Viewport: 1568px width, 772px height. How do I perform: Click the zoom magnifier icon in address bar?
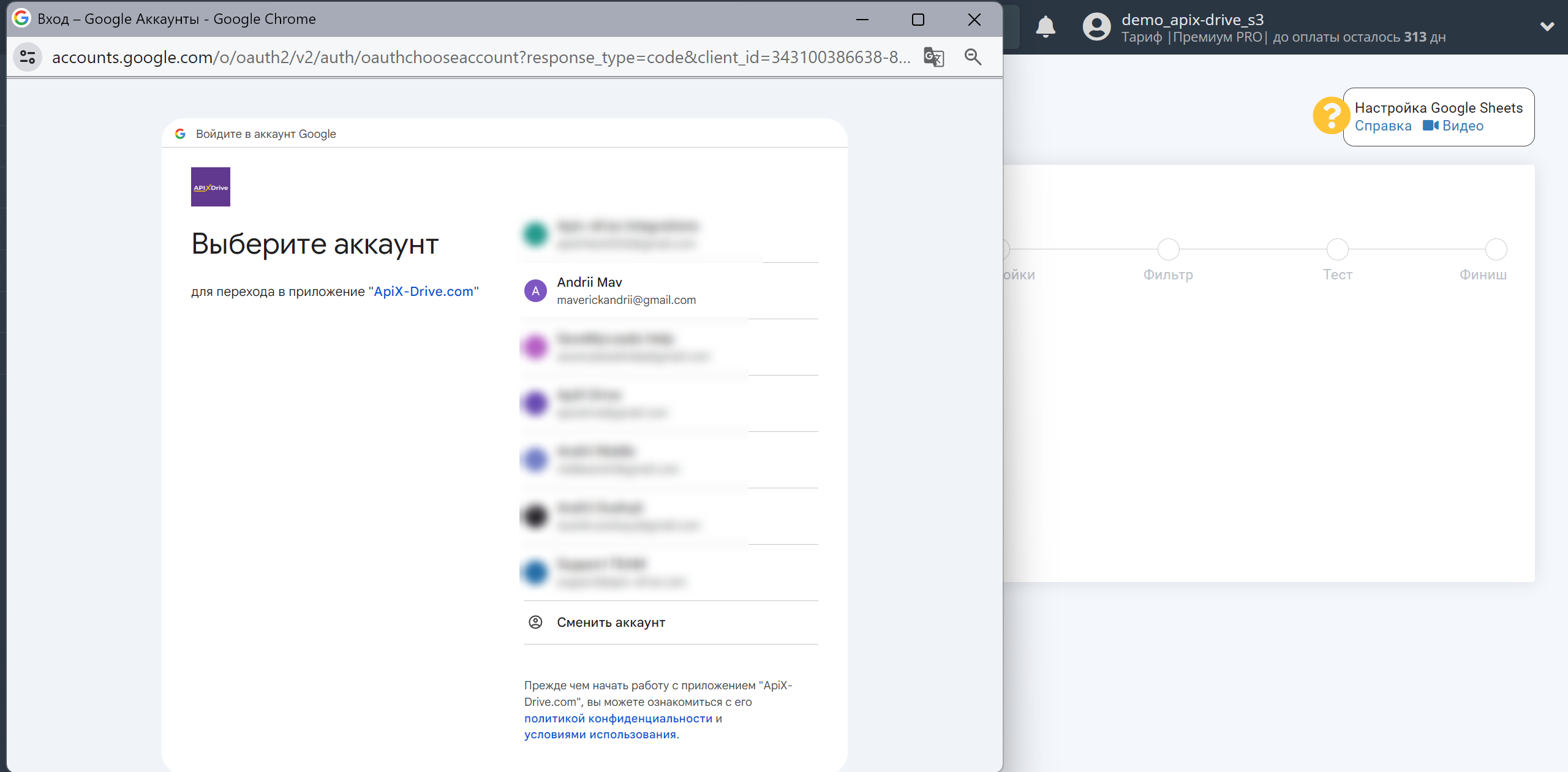point(973,57)
